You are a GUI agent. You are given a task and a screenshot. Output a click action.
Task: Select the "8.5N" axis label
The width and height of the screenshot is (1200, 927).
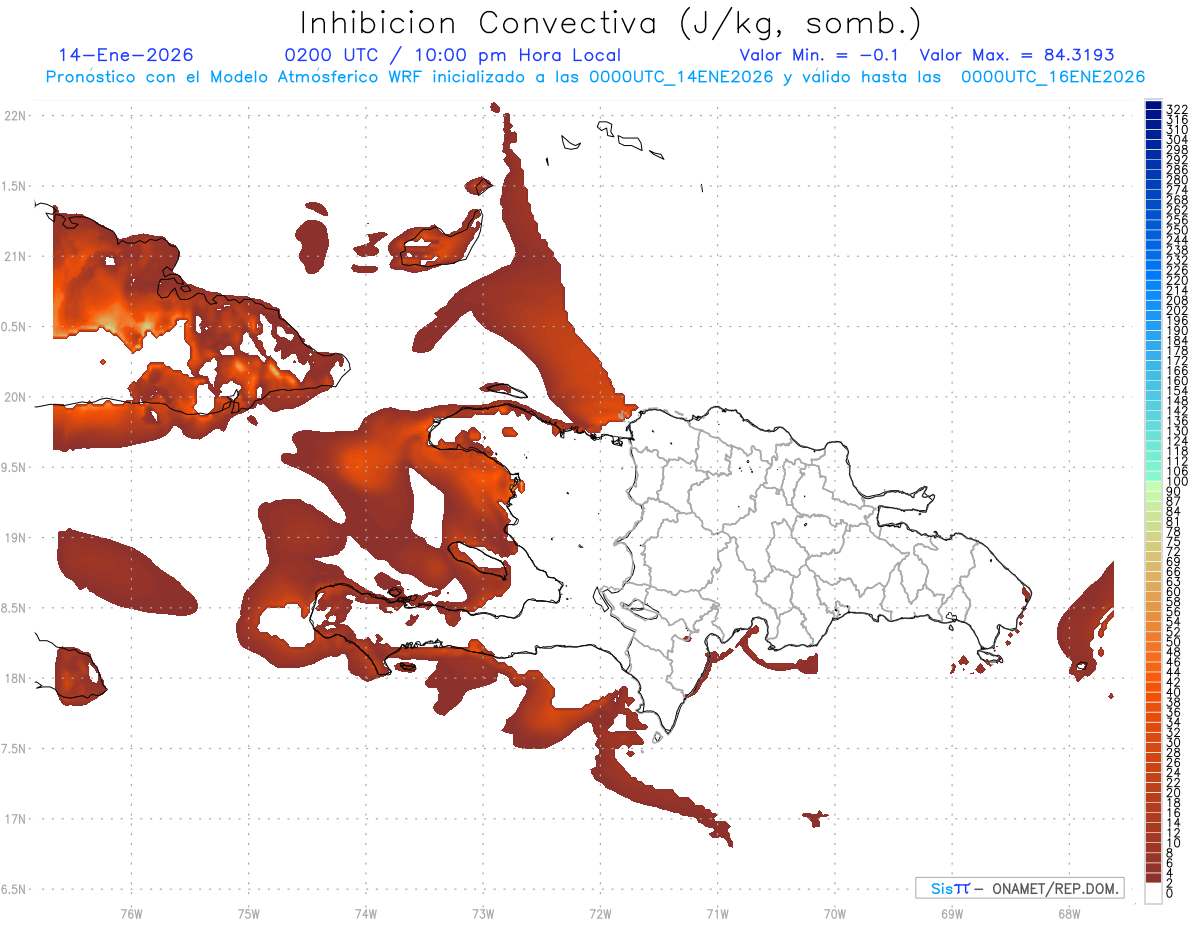[13, 608]
